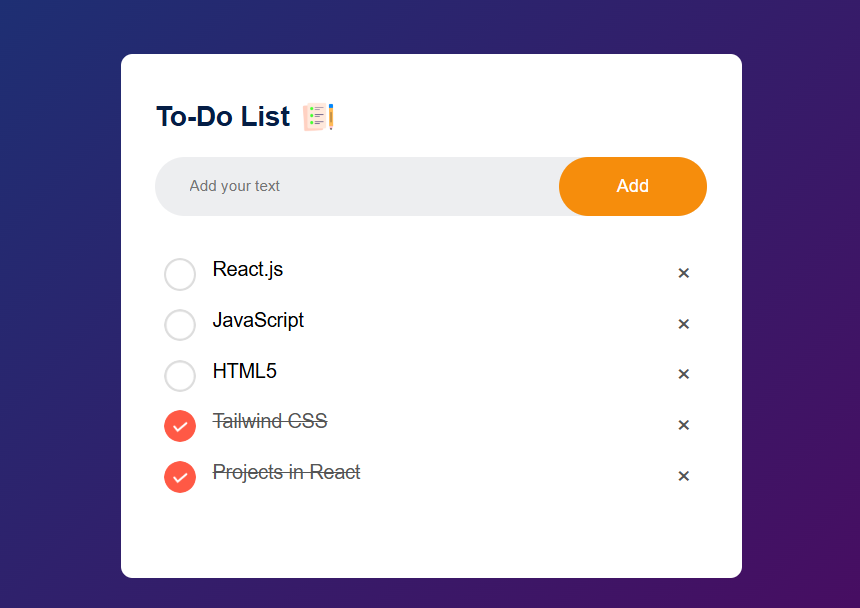Unmark Projects in React as done
This screenshot has width=860, height=608.
(x=180, y=477)
